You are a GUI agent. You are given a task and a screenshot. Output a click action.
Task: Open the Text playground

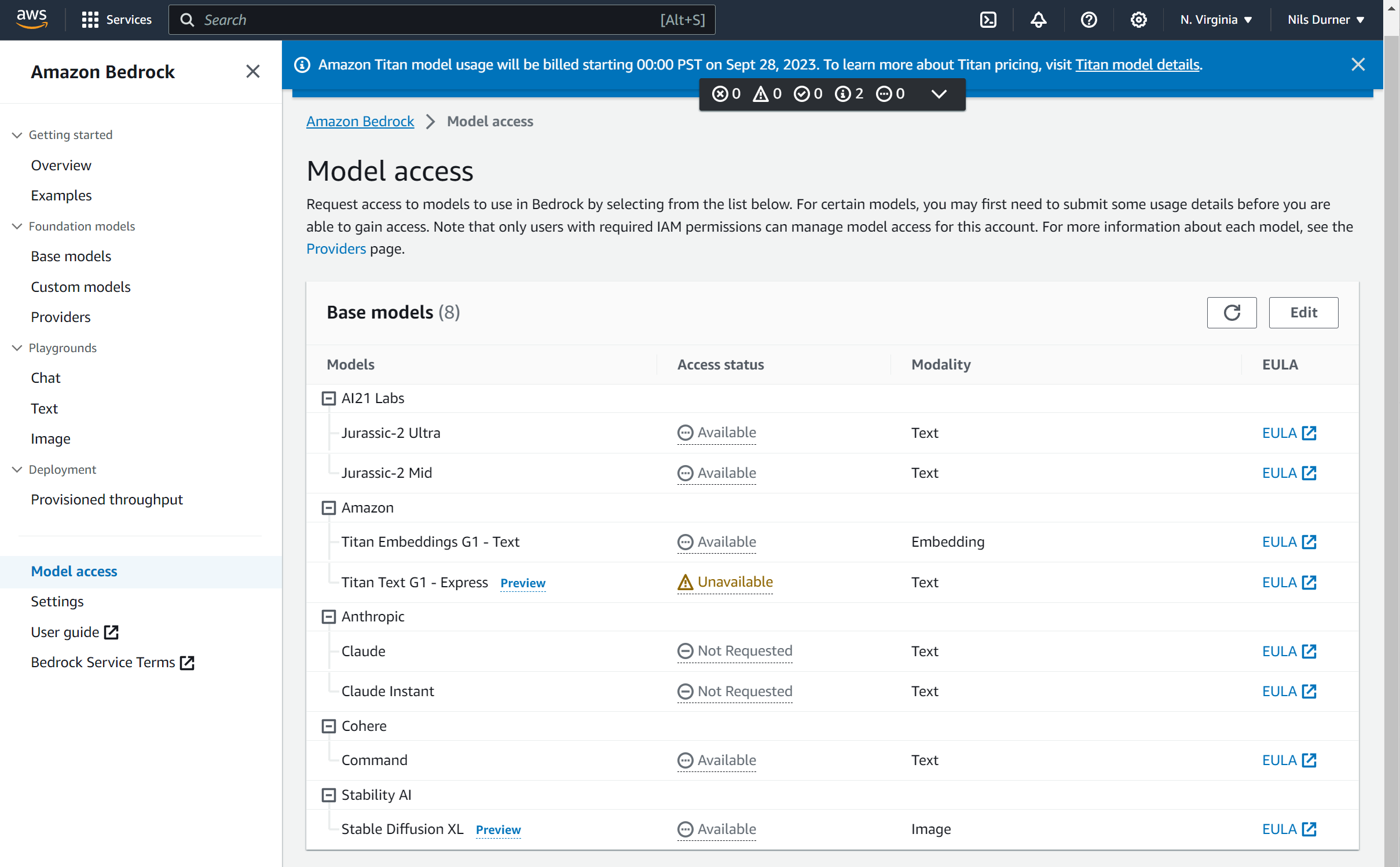44,409
